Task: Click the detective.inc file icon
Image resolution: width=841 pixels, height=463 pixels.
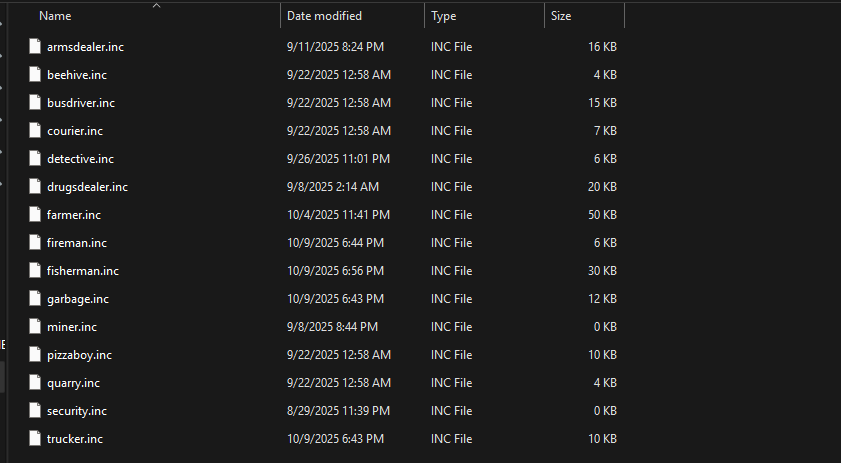Action: coord(35,159)
